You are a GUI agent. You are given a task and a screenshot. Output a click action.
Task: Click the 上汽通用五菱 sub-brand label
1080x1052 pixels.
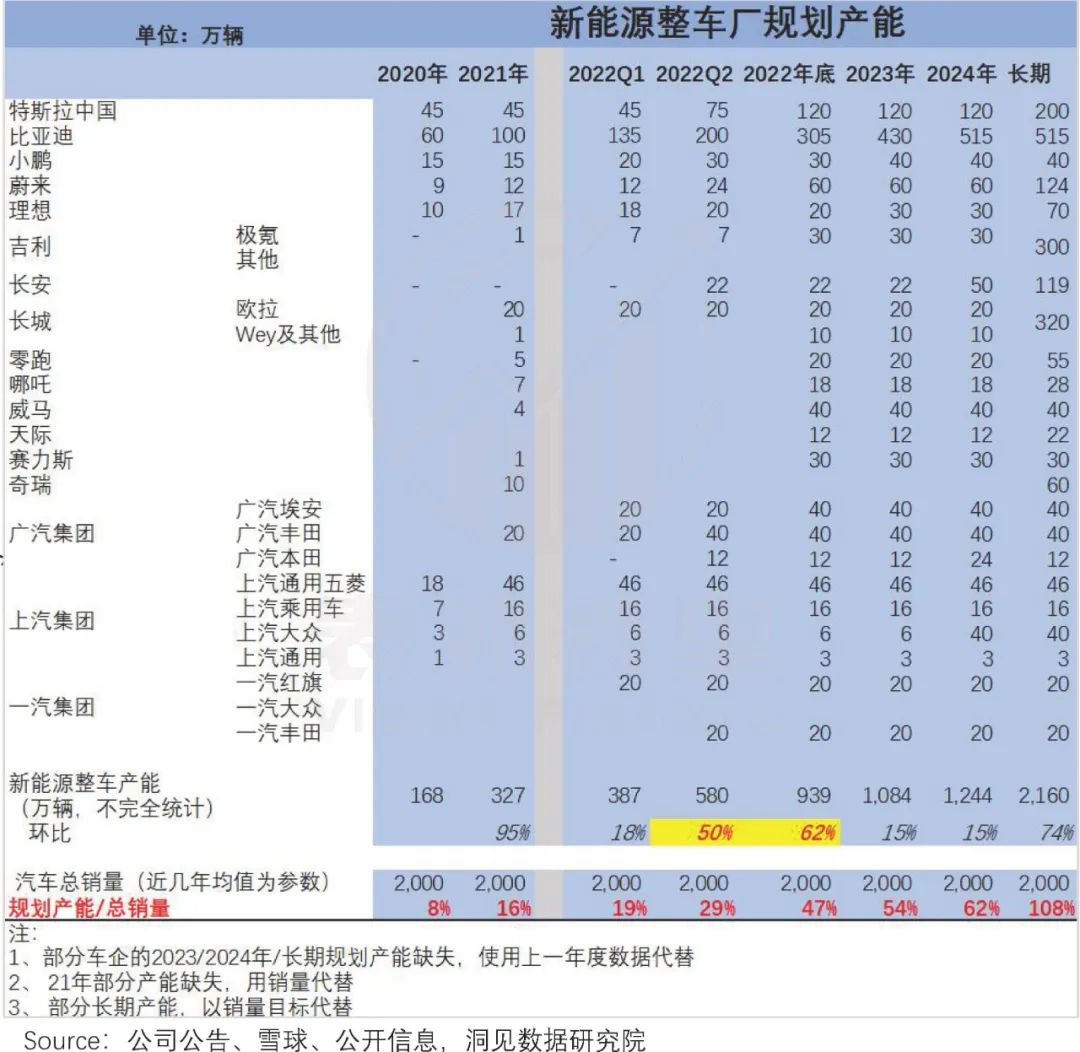(300, 584)
